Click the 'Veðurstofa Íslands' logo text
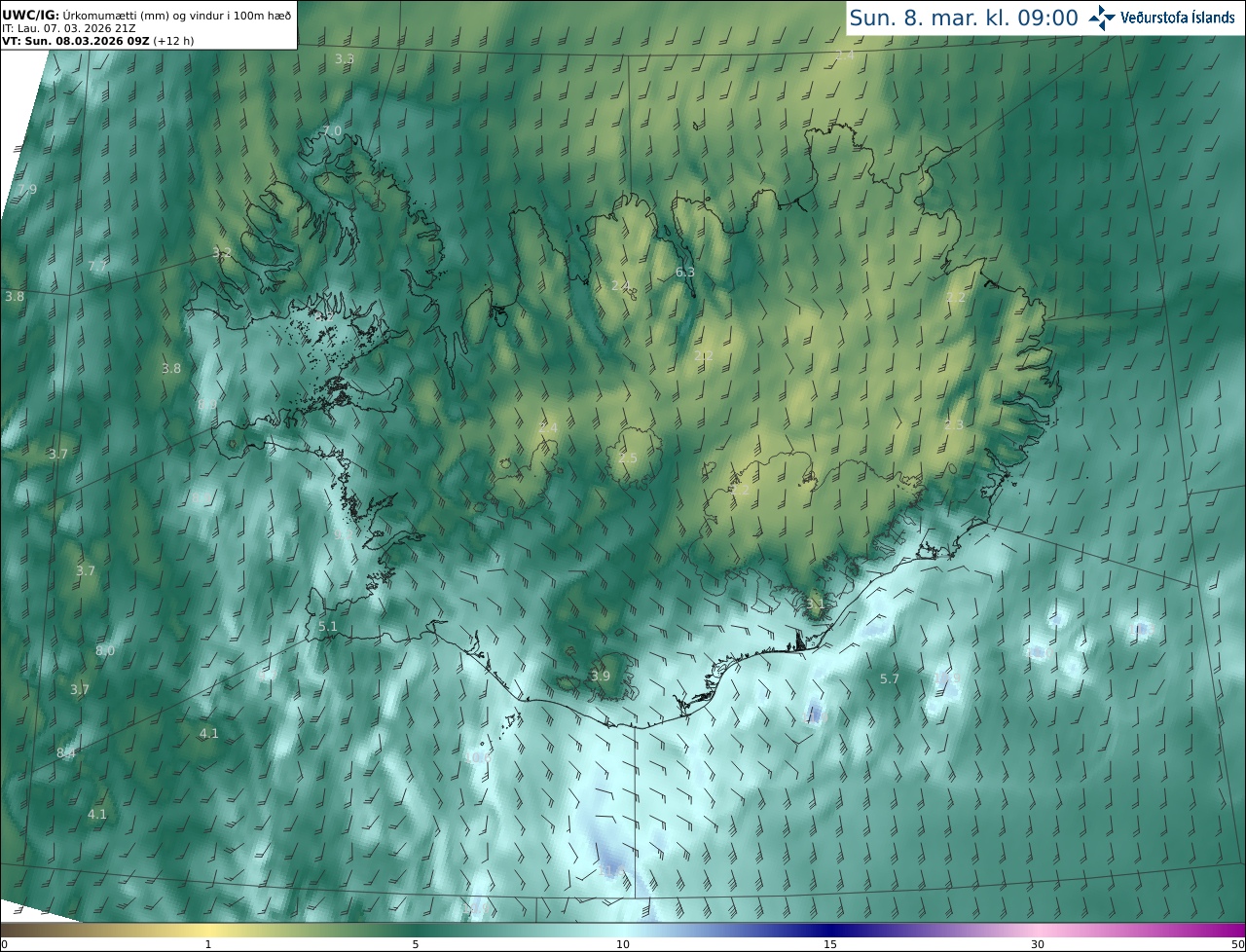 (x=1178, y=18)
